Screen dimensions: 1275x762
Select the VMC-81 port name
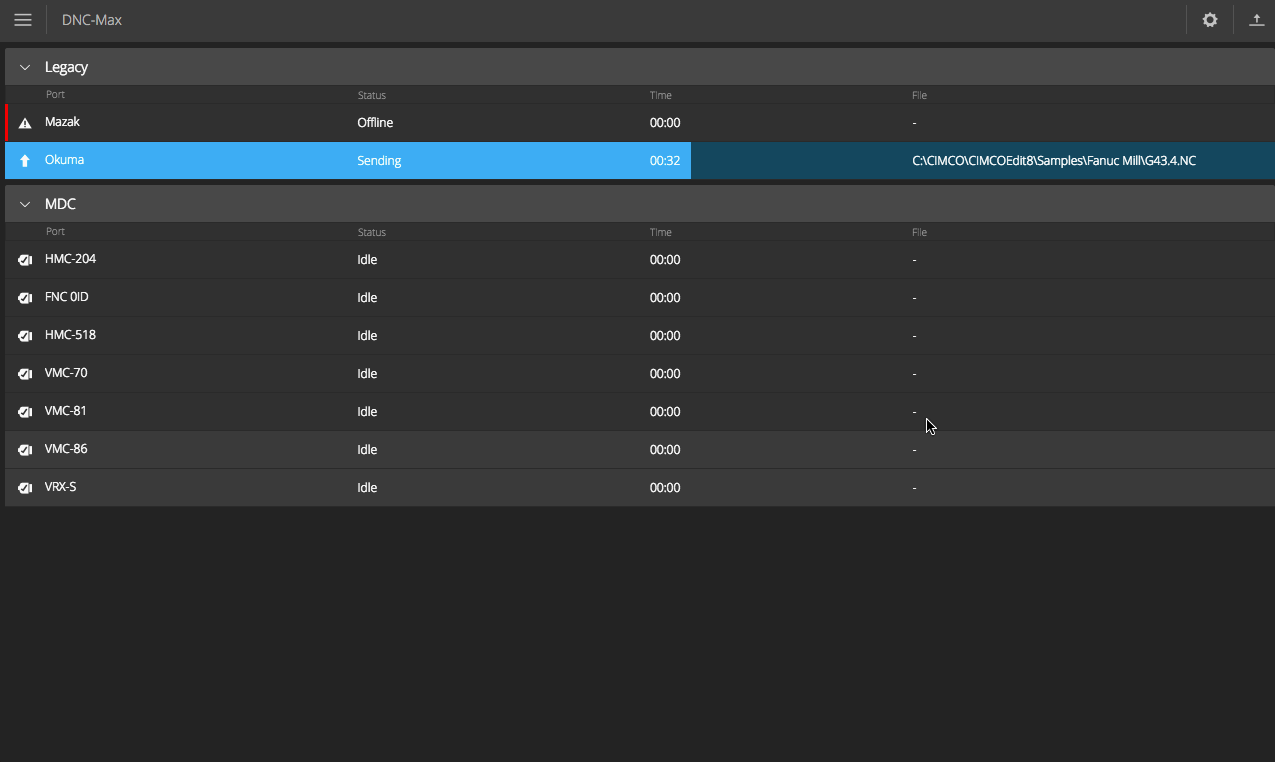pos(66,411)
